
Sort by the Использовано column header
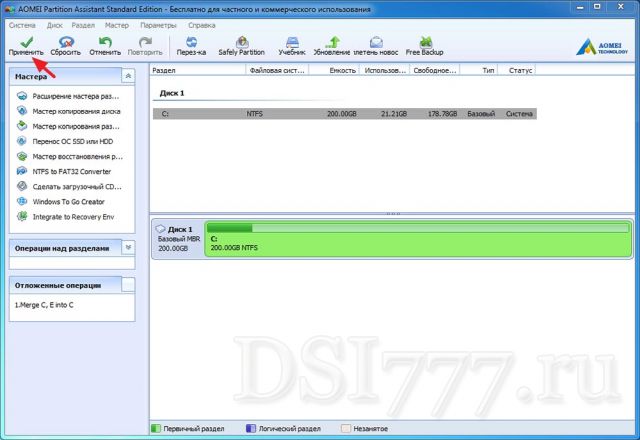pyautogui.click(x=384, y=70)
